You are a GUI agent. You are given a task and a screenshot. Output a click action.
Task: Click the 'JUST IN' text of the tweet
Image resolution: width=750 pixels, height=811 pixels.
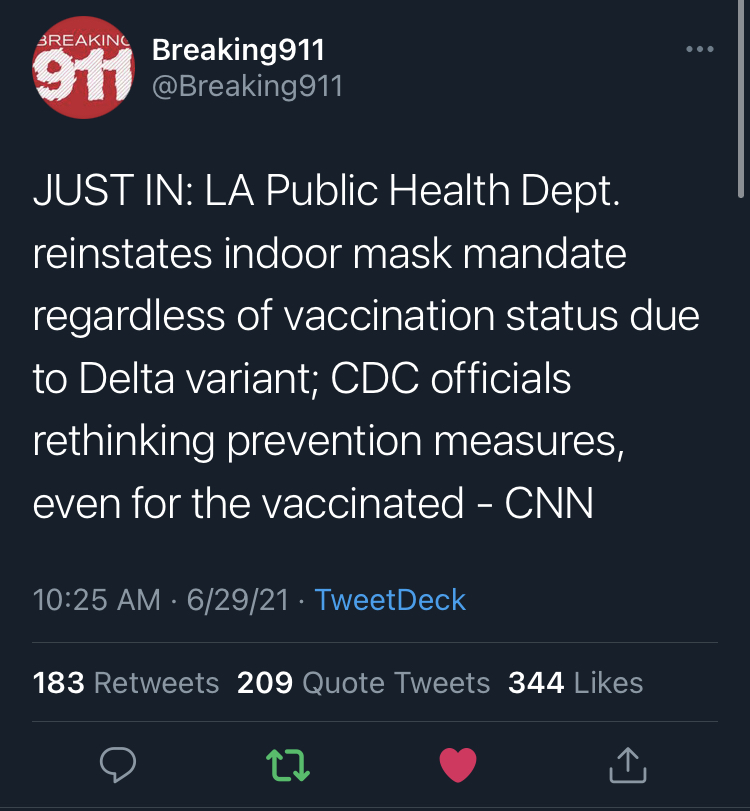[x=108, y=191]
